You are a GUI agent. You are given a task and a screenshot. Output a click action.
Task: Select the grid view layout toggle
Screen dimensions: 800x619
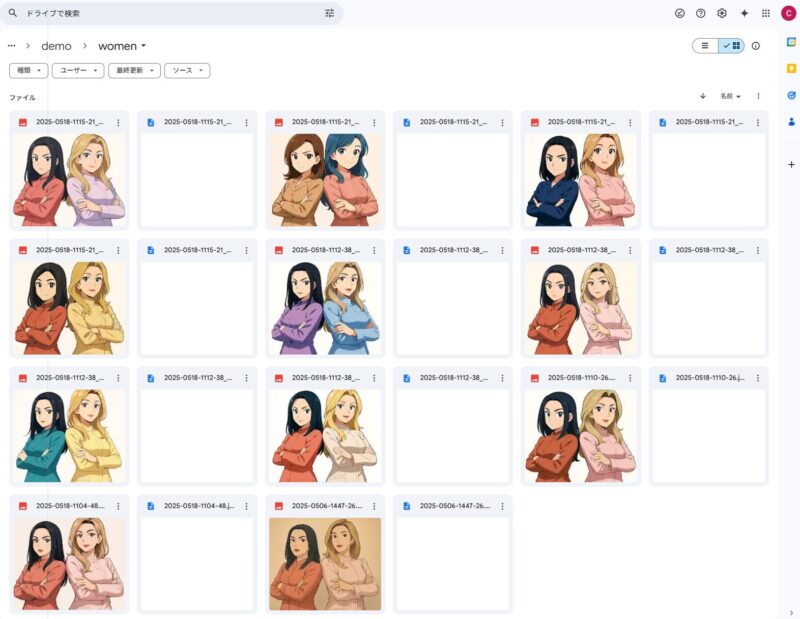tap(732, 46)
